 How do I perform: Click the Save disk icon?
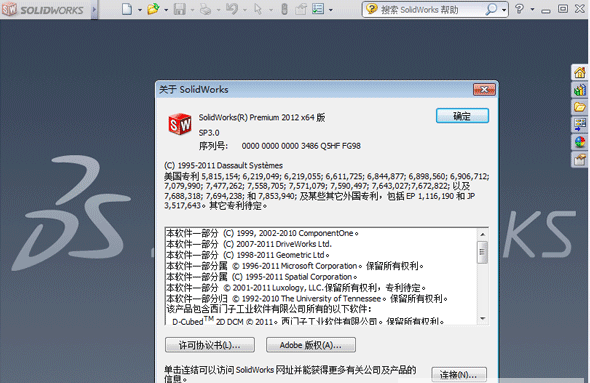pyautogui.click(x=179, y=9)
